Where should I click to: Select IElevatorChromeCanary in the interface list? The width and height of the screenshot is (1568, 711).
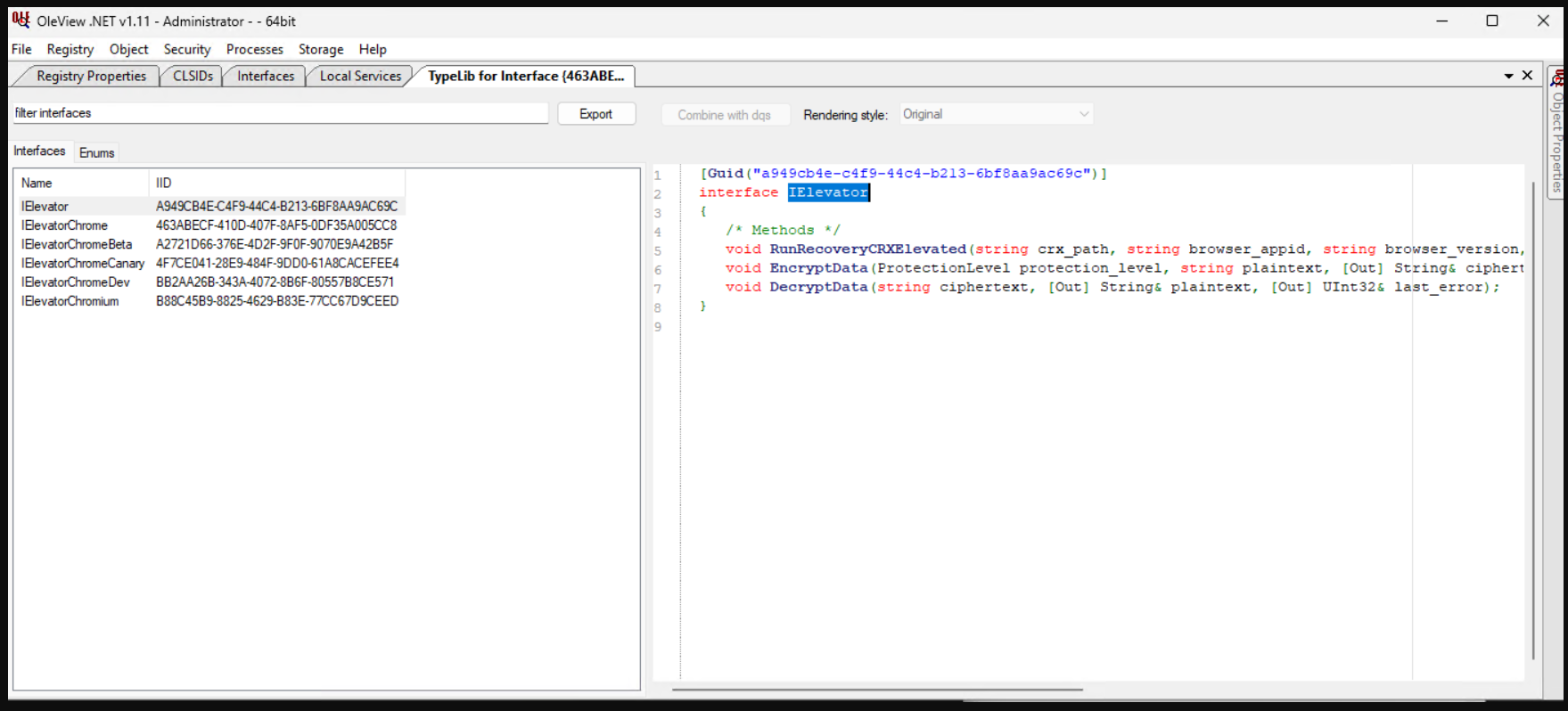coord(82,263)
